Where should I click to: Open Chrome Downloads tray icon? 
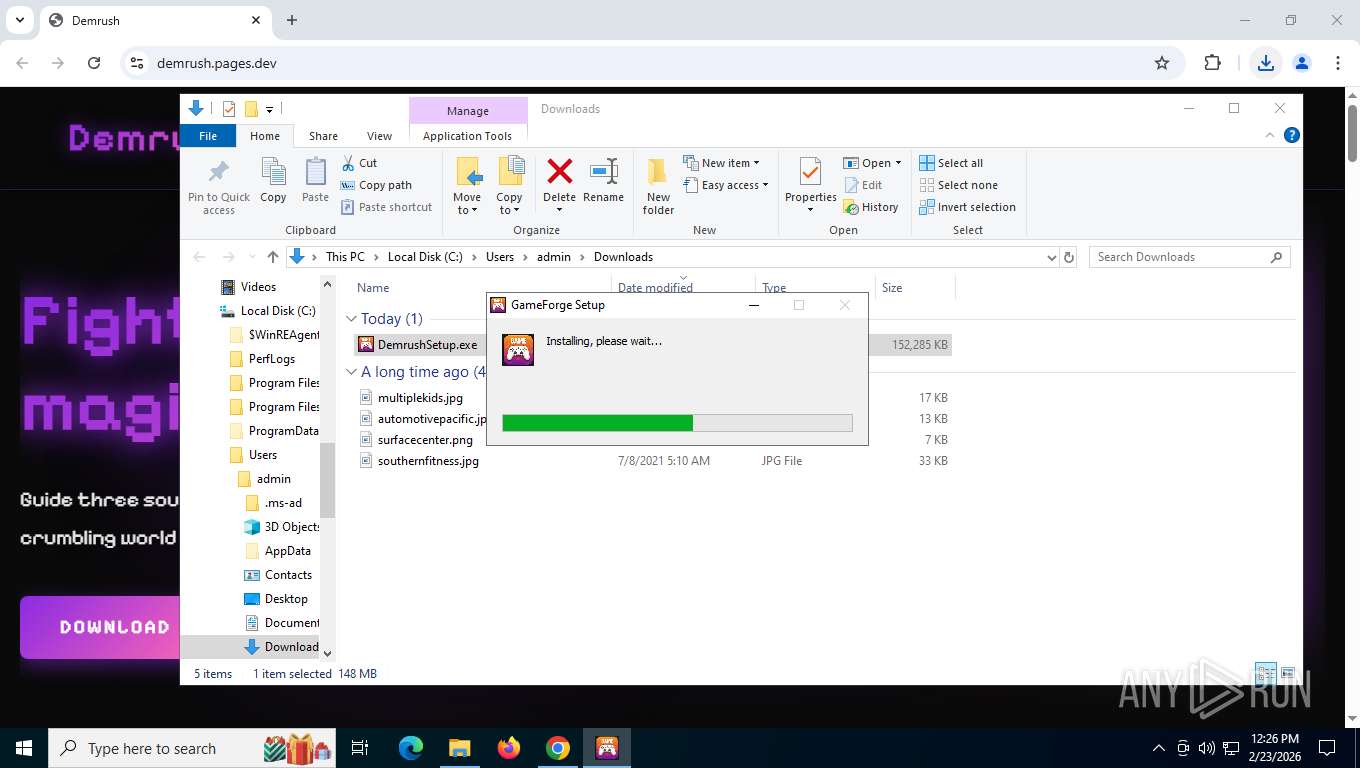pos(1266,63)
